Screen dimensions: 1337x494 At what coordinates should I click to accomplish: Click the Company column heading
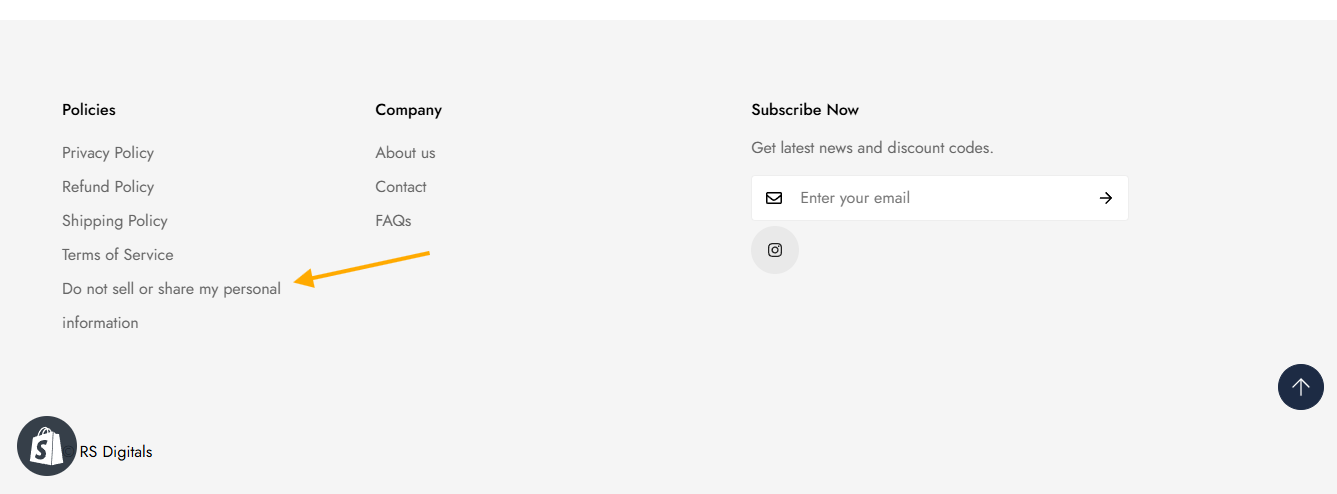click(x=408, y=110)
